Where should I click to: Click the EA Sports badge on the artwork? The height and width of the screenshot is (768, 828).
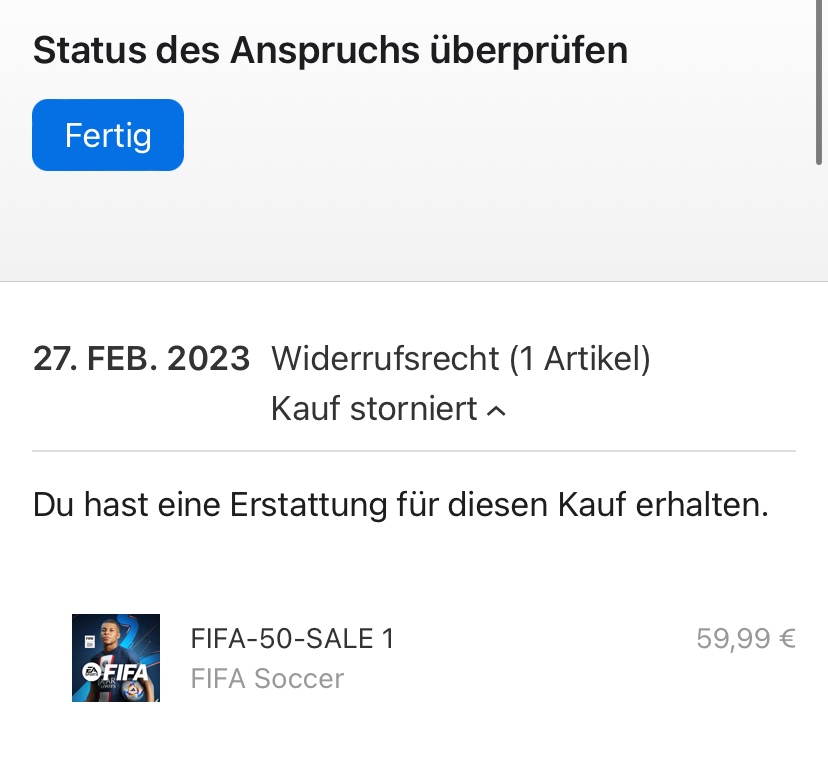coord(88,671)
